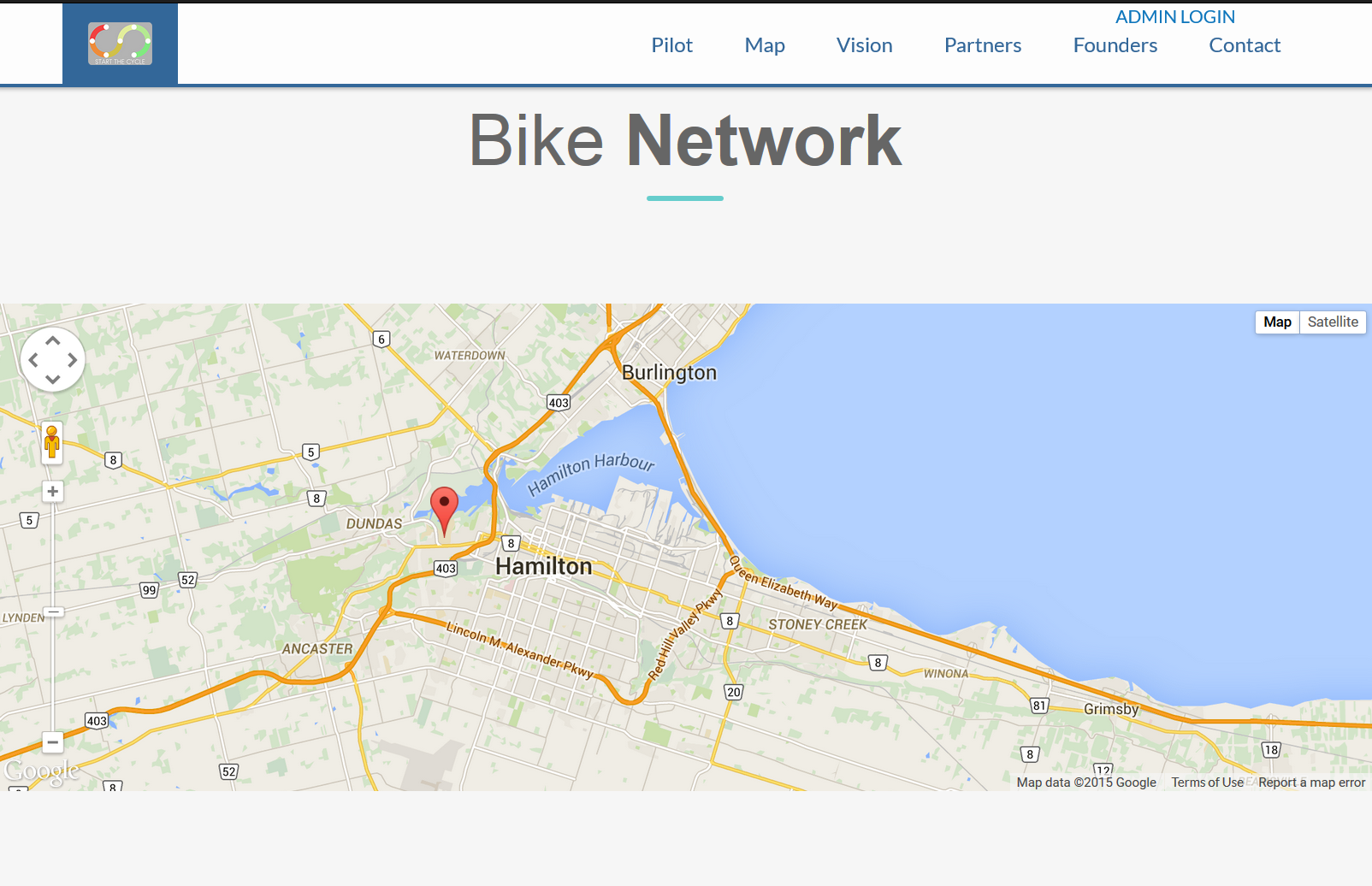1372x886 pixels.
Task: Click the highway 6 shield
Action: [382, 339]
